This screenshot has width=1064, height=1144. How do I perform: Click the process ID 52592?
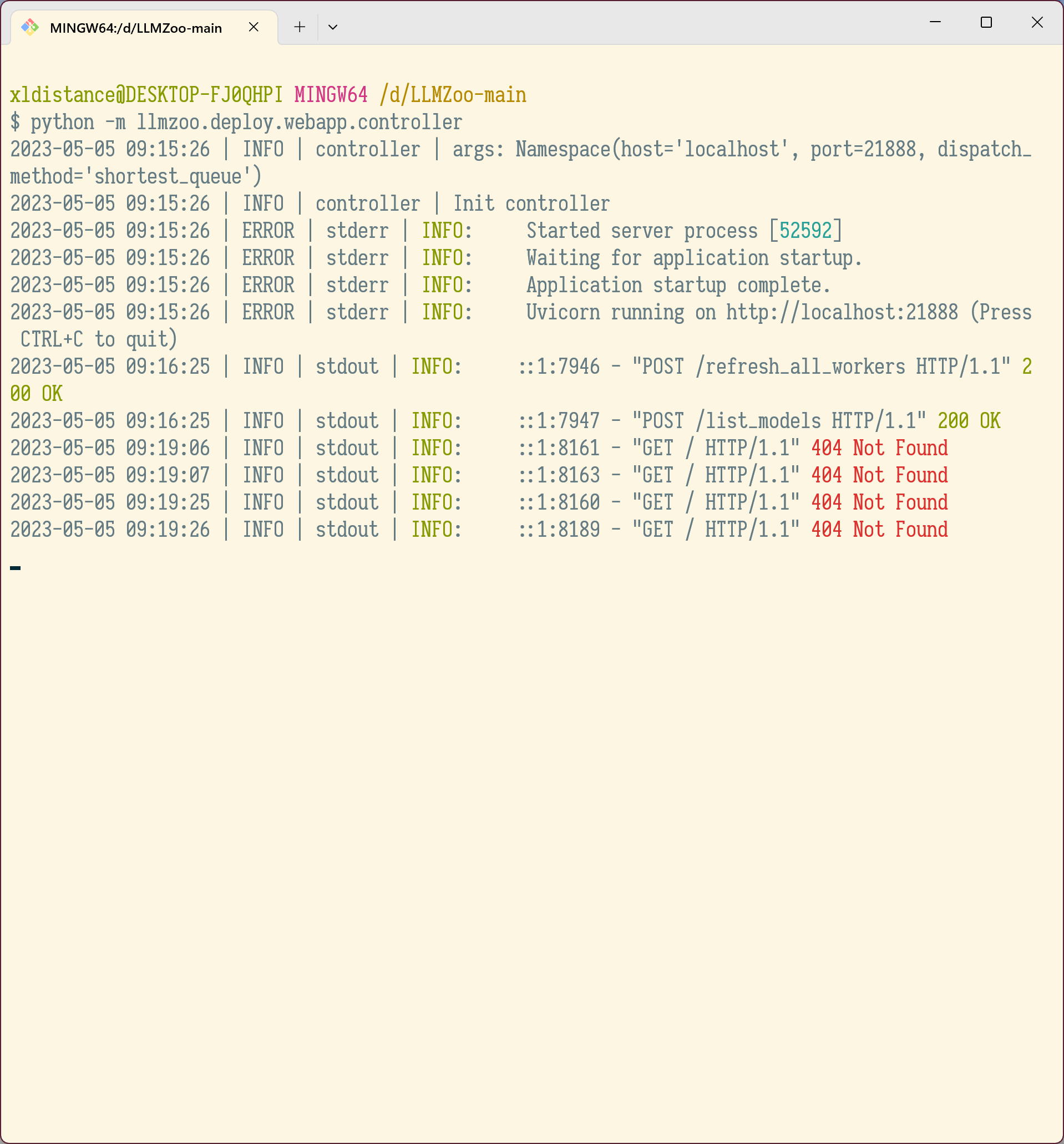[x=805, y=231]
